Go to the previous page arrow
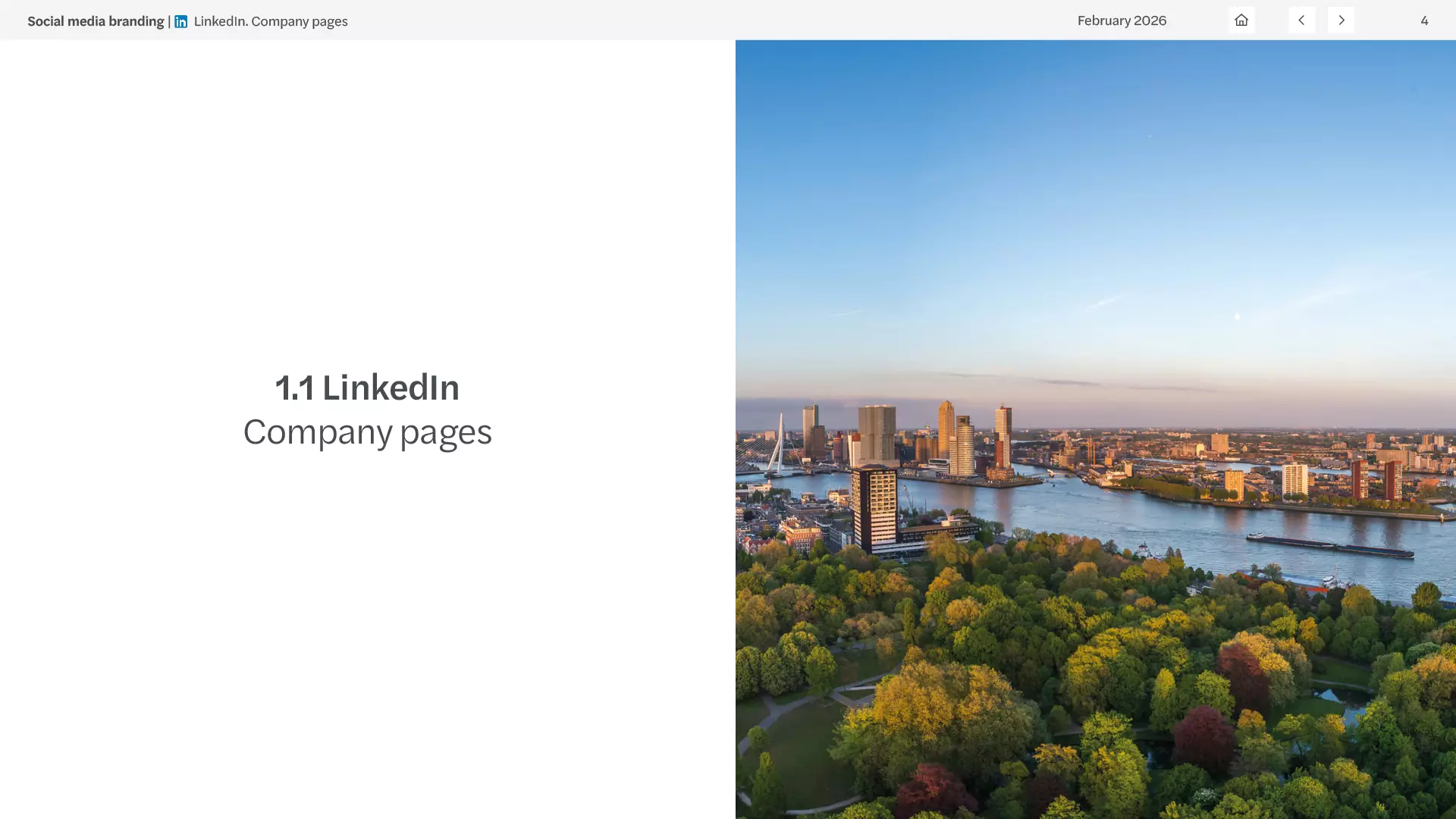Viewport: 1456px width, 819px height. click(x=1301, y=20)
